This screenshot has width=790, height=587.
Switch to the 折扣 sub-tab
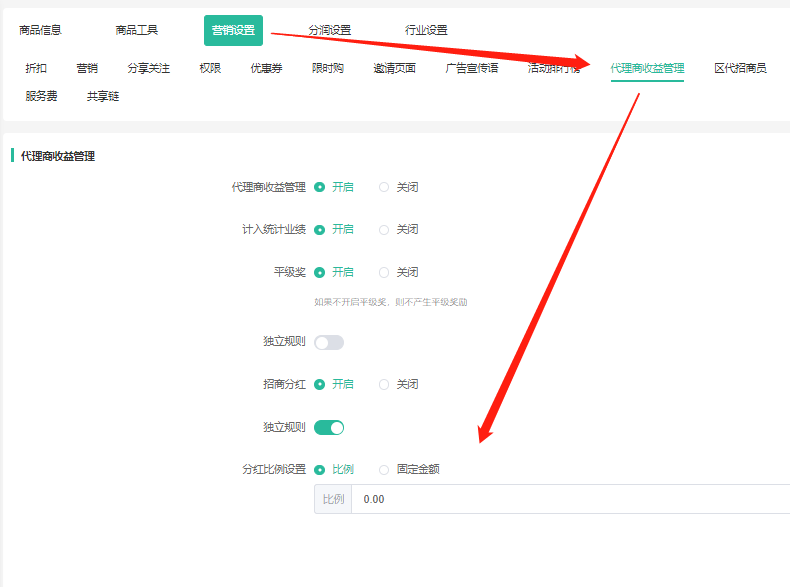36,68
